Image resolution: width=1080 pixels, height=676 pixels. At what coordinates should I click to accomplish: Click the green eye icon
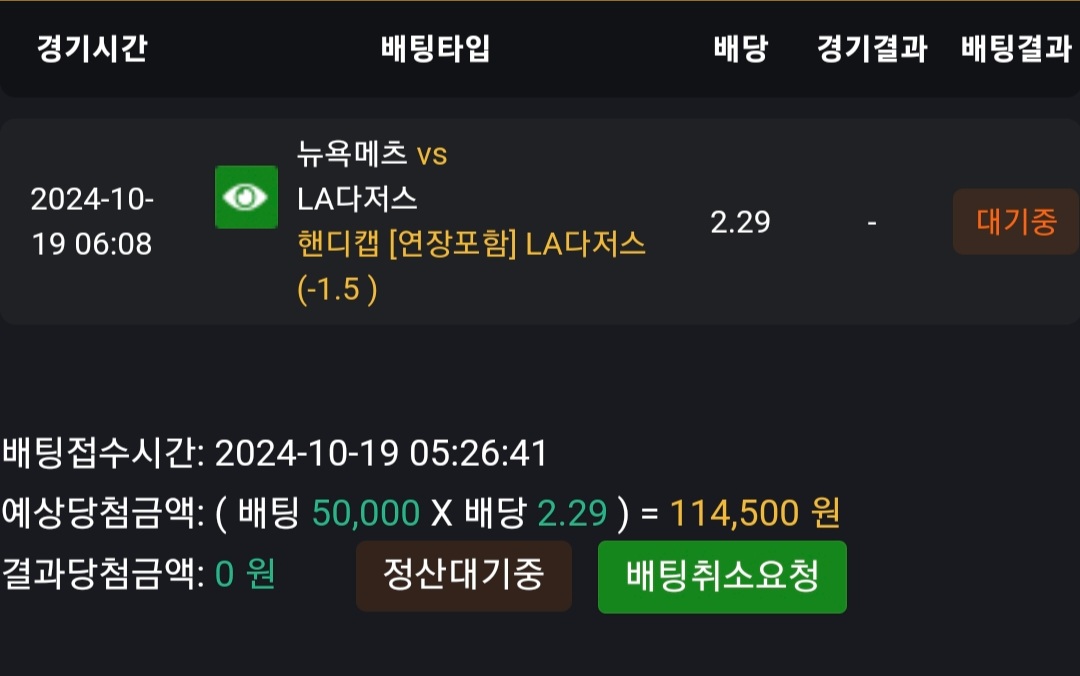pos(246,197)
